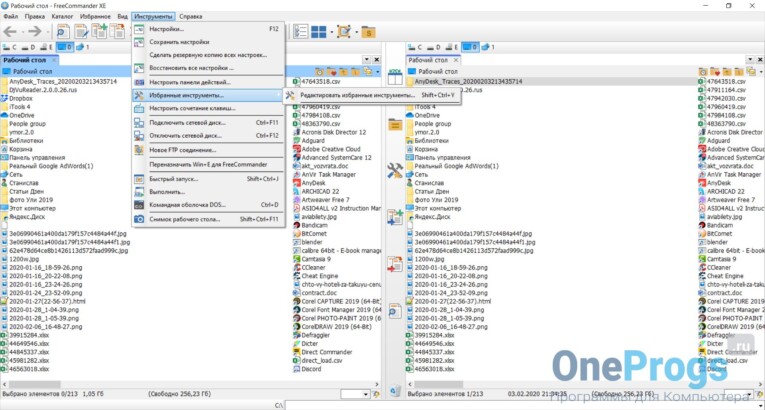Open favorite folders icon in left panel
This screenshot has height=410, width=765.
click(x=332, y=72)
